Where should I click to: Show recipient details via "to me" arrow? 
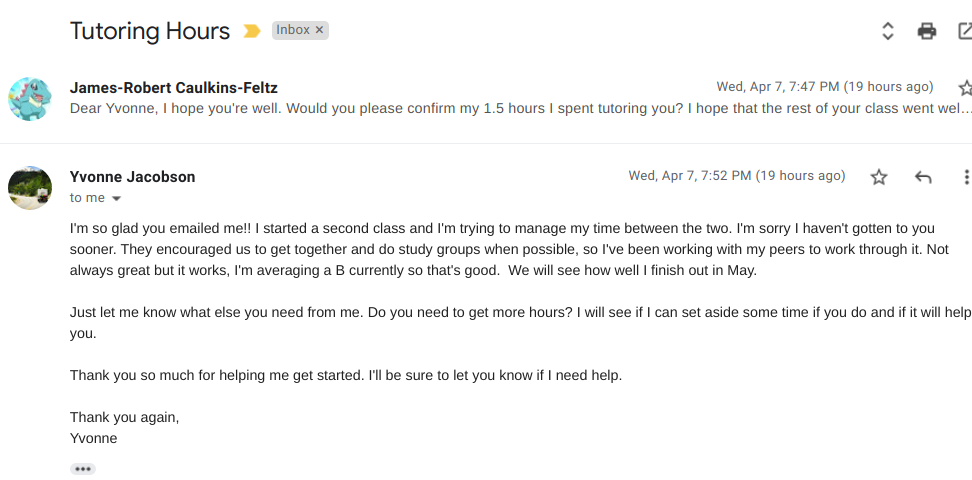[x=116, y=199]
